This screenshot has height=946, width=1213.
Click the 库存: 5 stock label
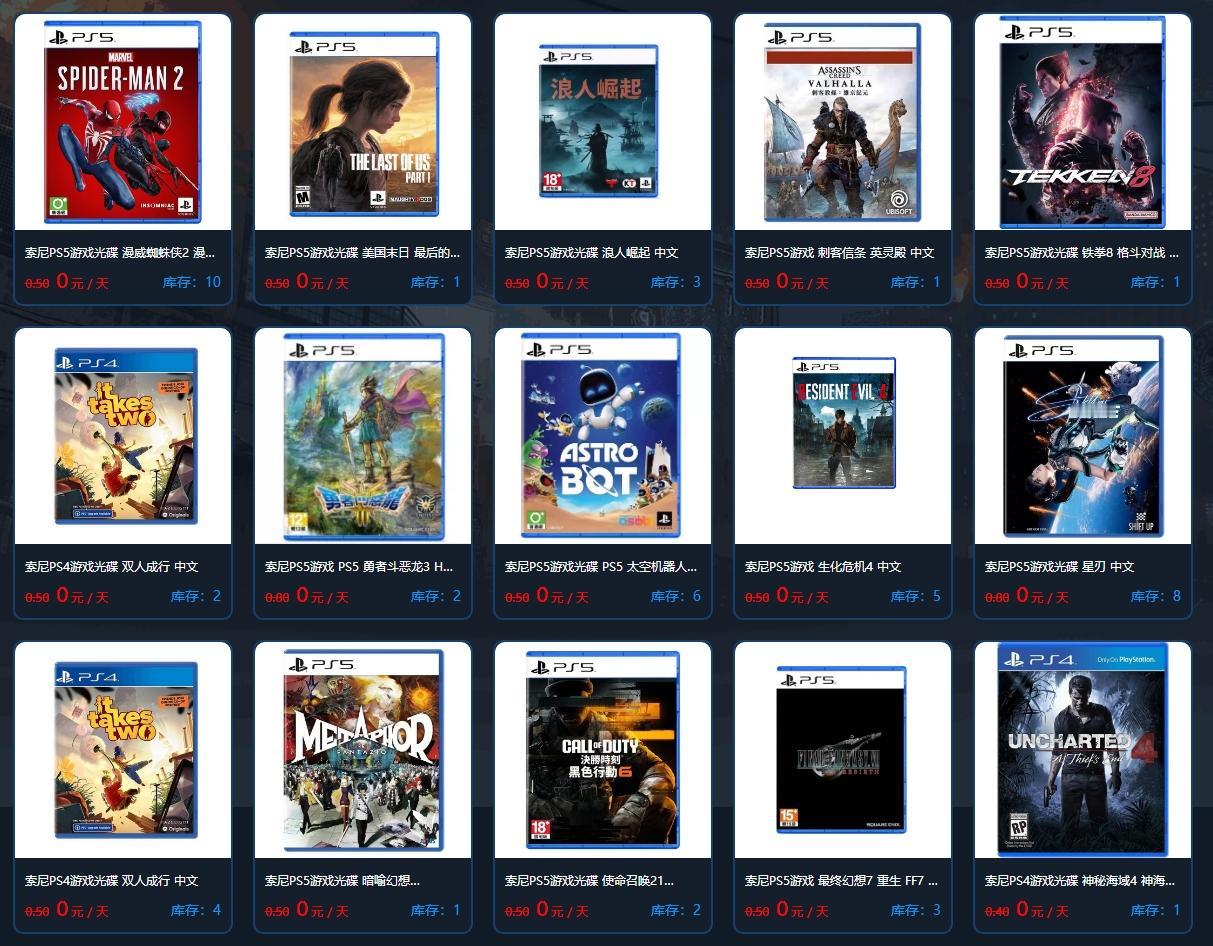click(916, 596)
